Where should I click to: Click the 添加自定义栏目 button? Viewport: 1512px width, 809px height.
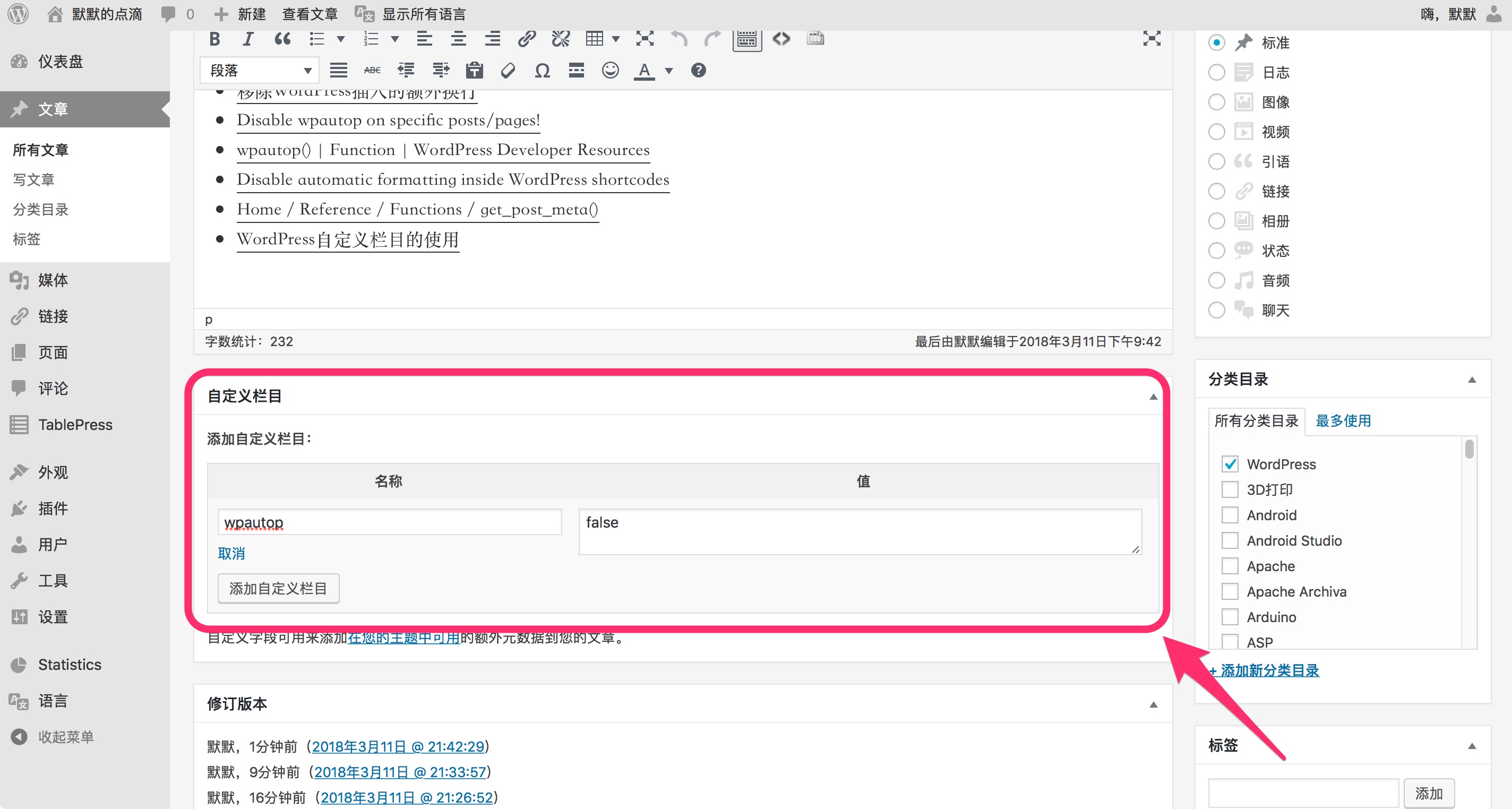click(278, 588)
